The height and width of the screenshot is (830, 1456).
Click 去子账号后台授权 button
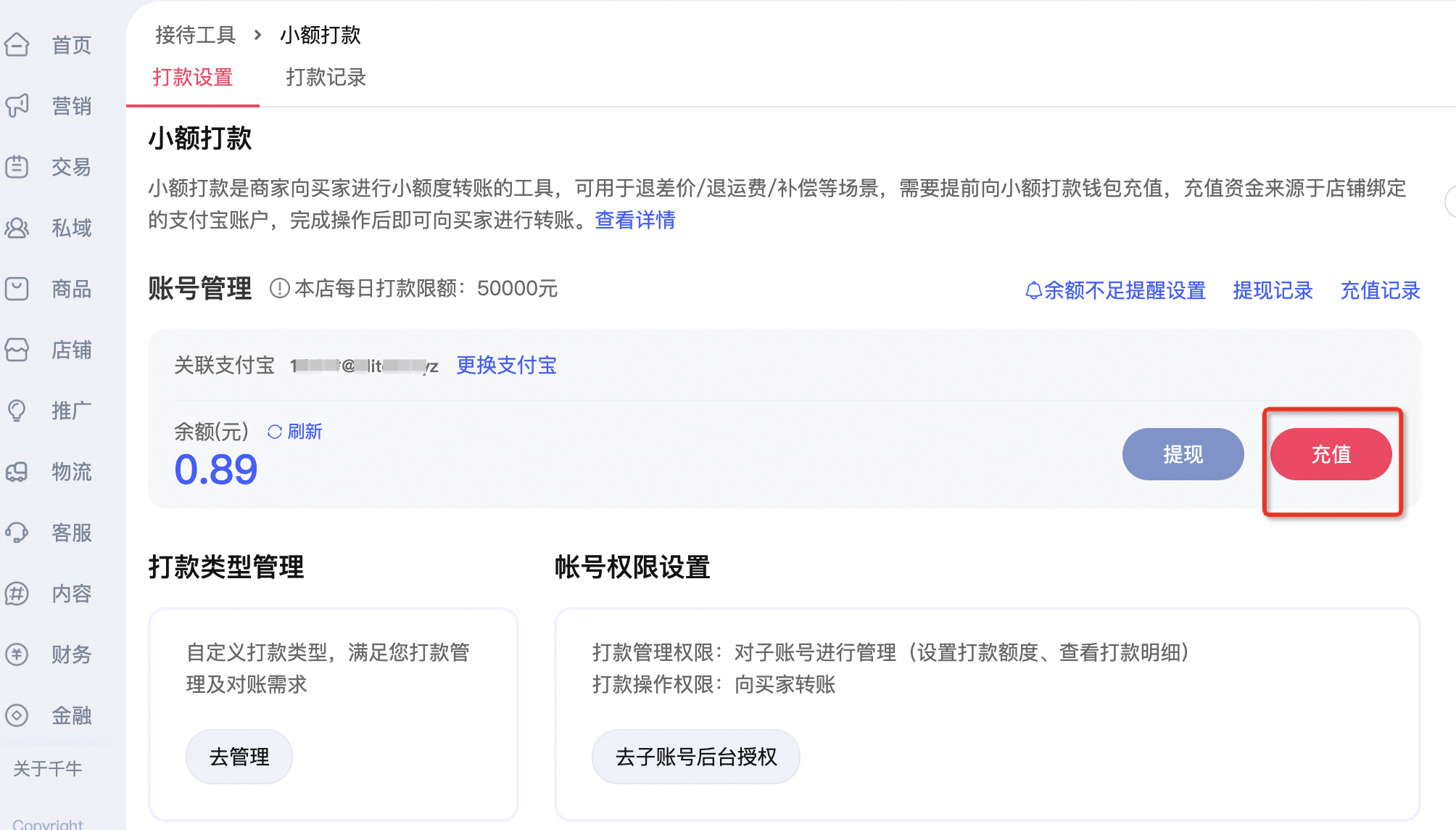pyautogui.click(x=696, y=757)
